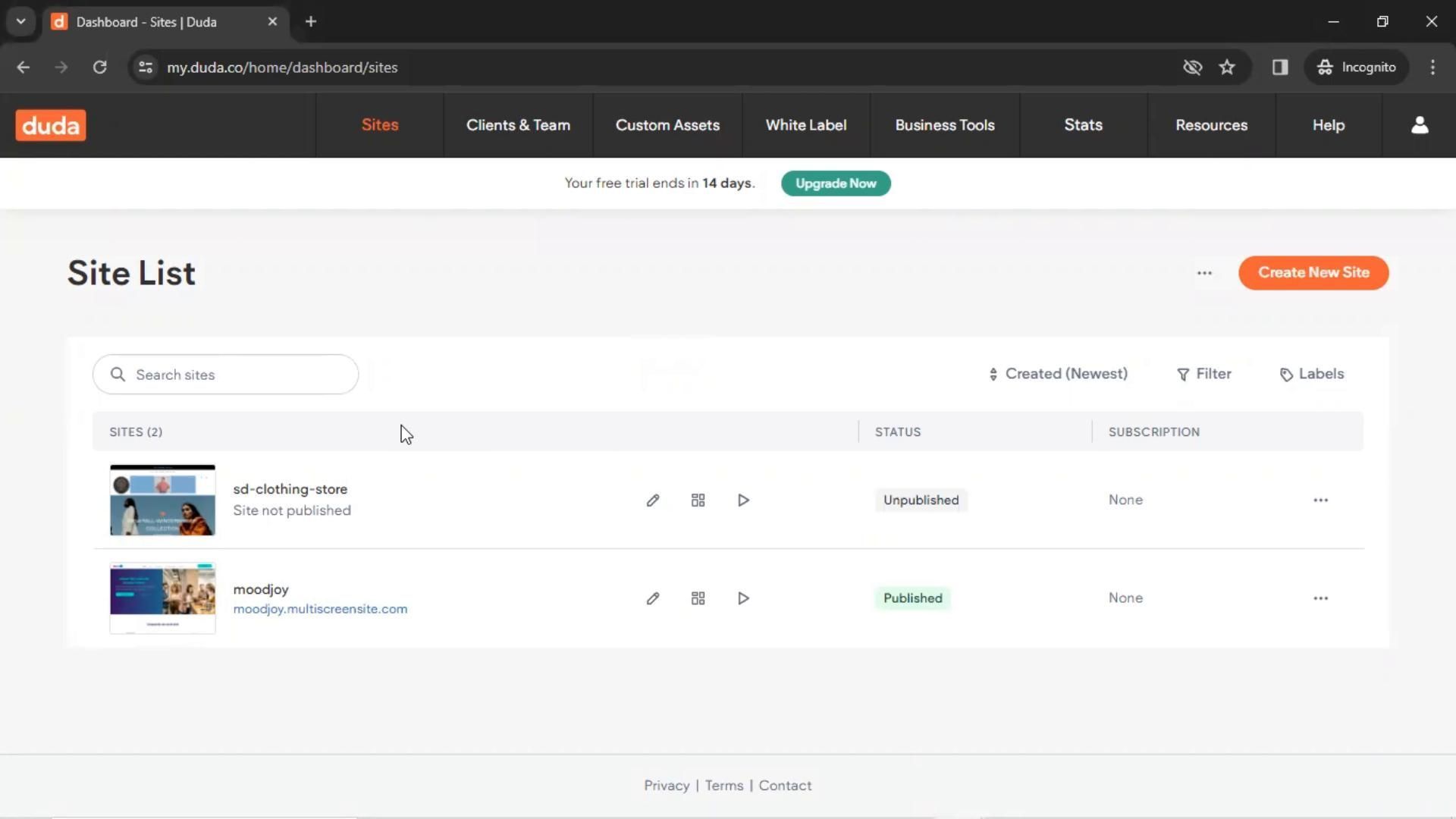Click the Create New Site button
The height and width of the screenshot is (819, 1456).
pos(1313,273)
